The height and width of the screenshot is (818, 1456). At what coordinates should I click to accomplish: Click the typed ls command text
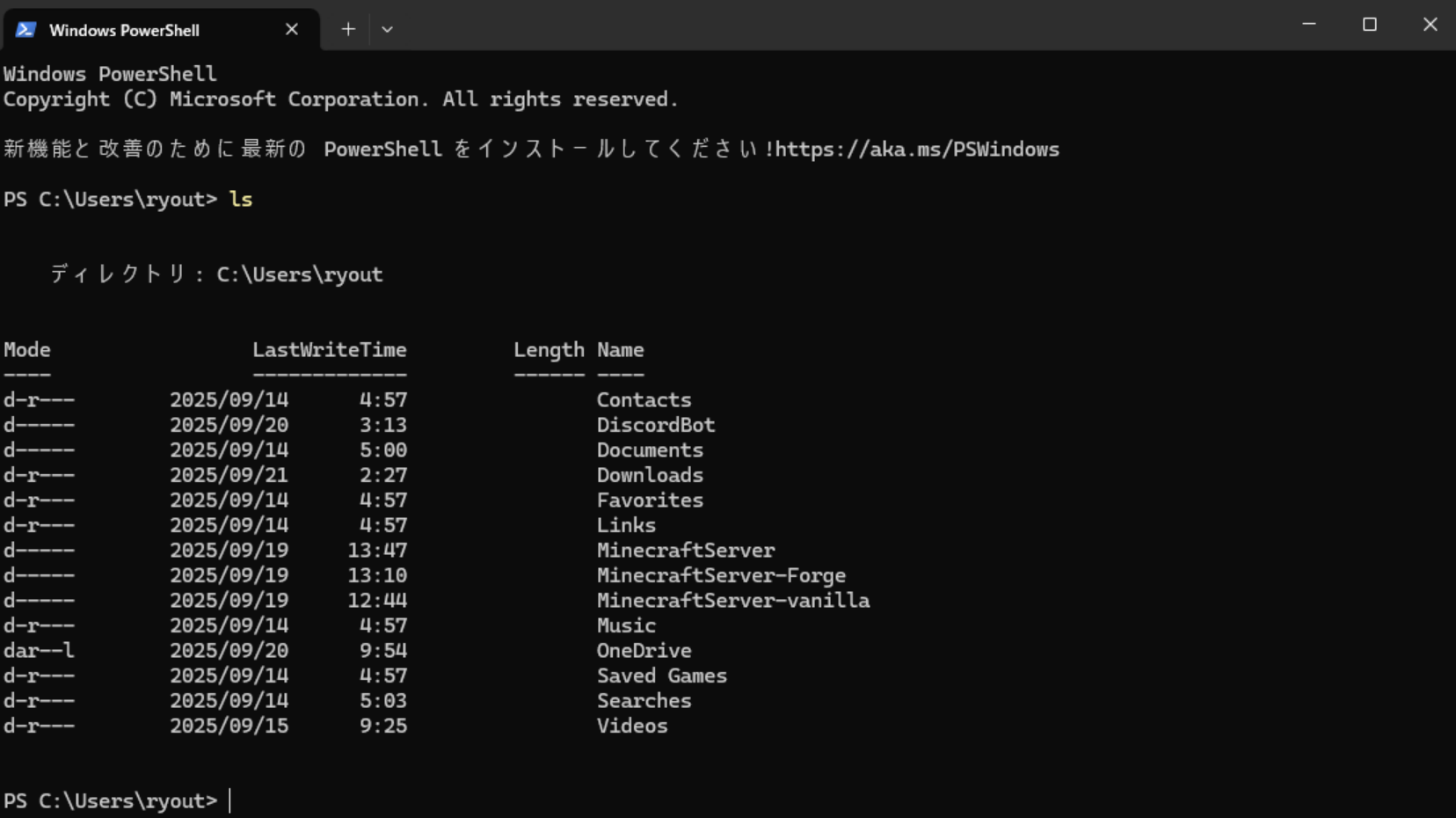240,200
